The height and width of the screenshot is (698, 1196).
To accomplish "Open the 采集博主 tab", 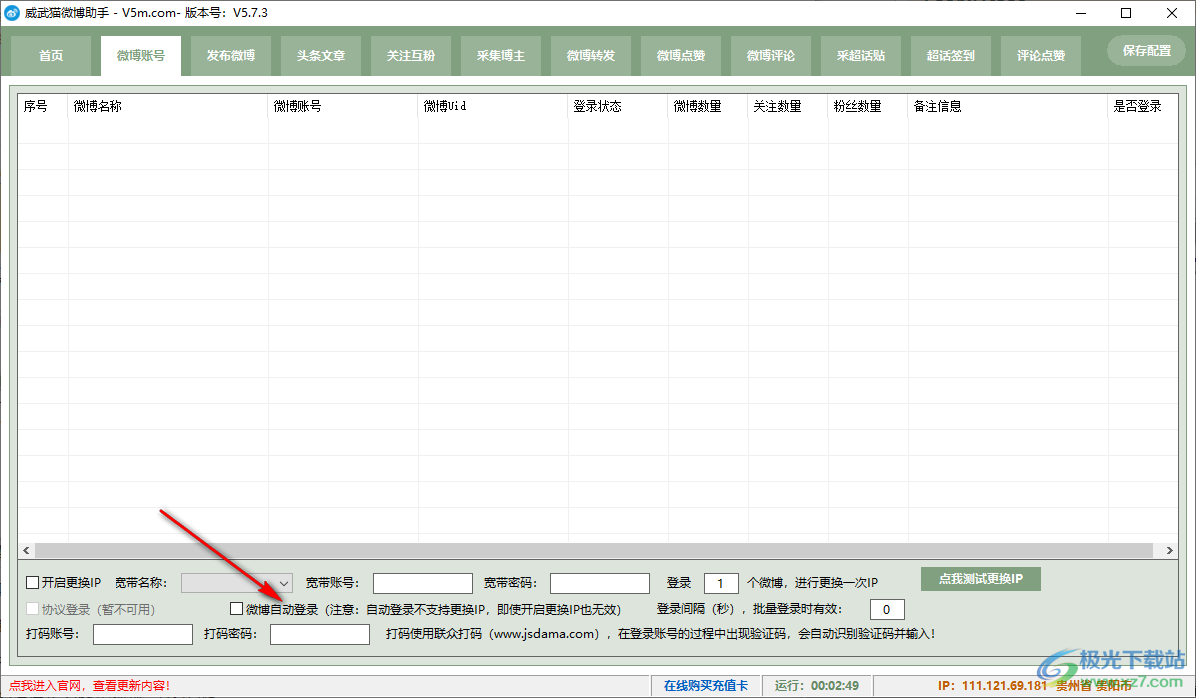I will (501, 56).
